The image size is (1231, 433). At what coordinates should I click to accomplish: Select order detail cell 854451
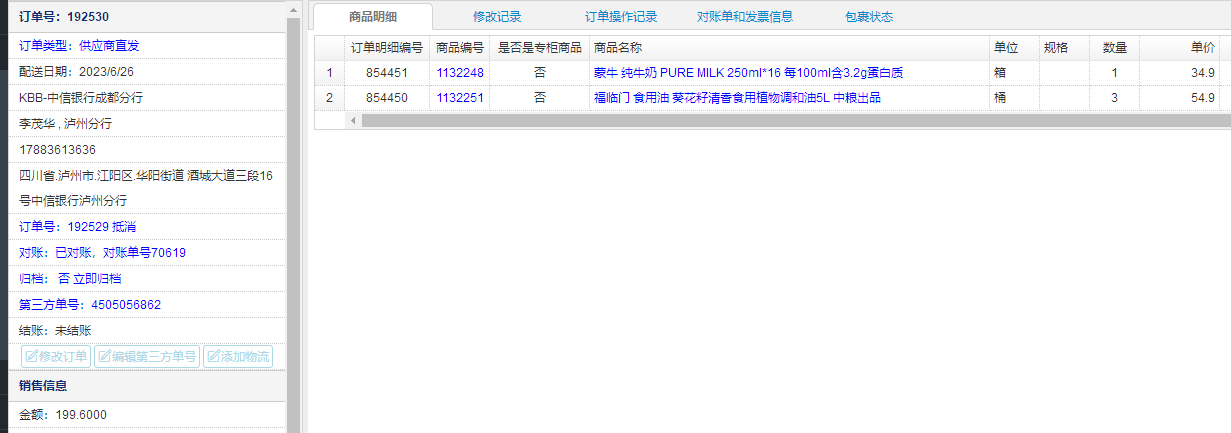click(x=387, y=73)
